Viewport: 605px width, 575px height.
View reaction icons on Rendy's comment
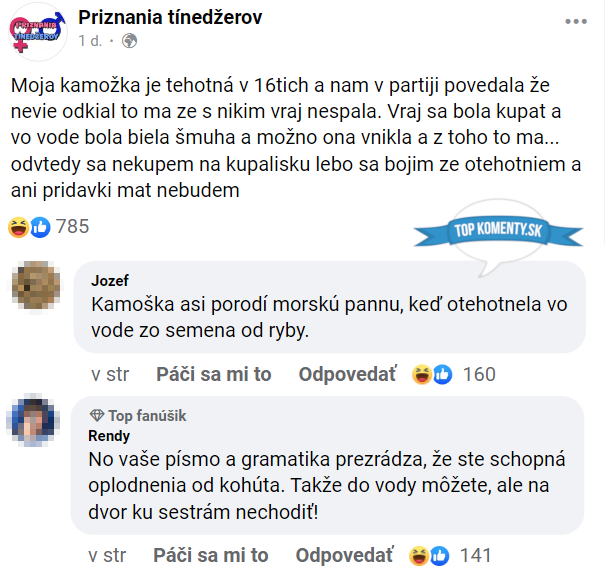(427, 555)
